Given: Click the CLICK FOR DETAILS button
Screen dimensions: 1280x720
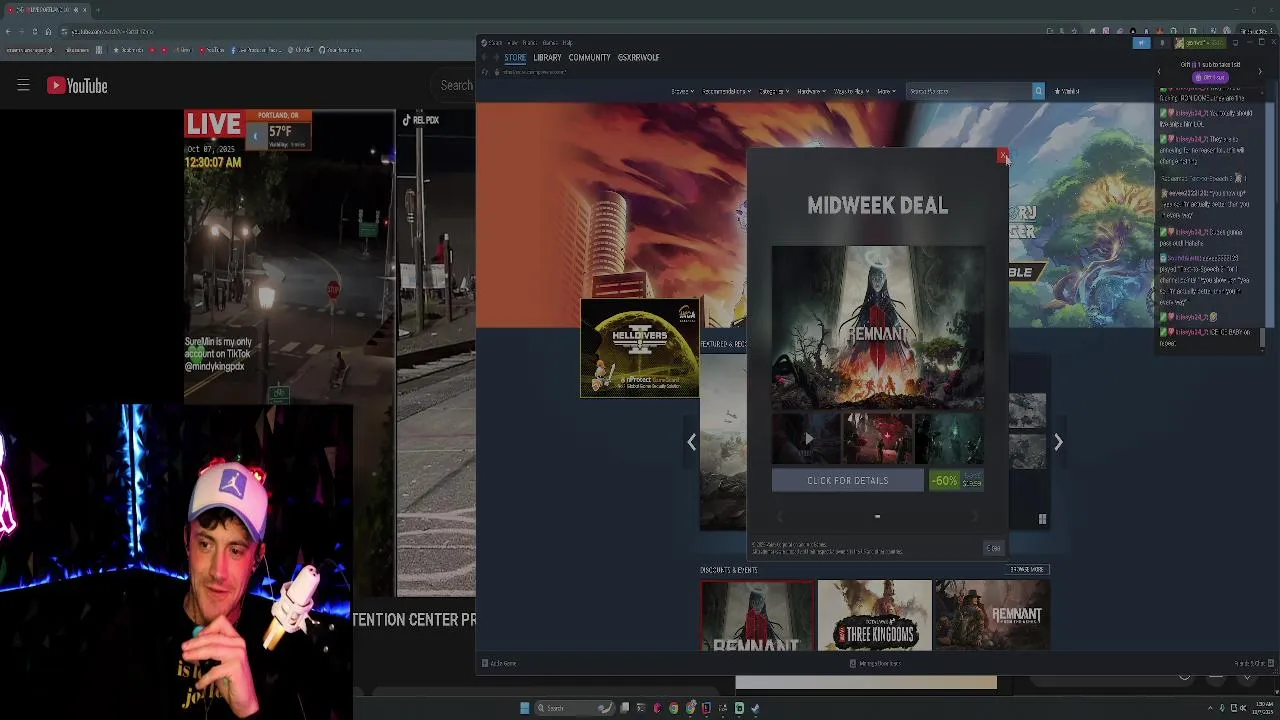Looking at the screenshot, I should click(848, 481).
